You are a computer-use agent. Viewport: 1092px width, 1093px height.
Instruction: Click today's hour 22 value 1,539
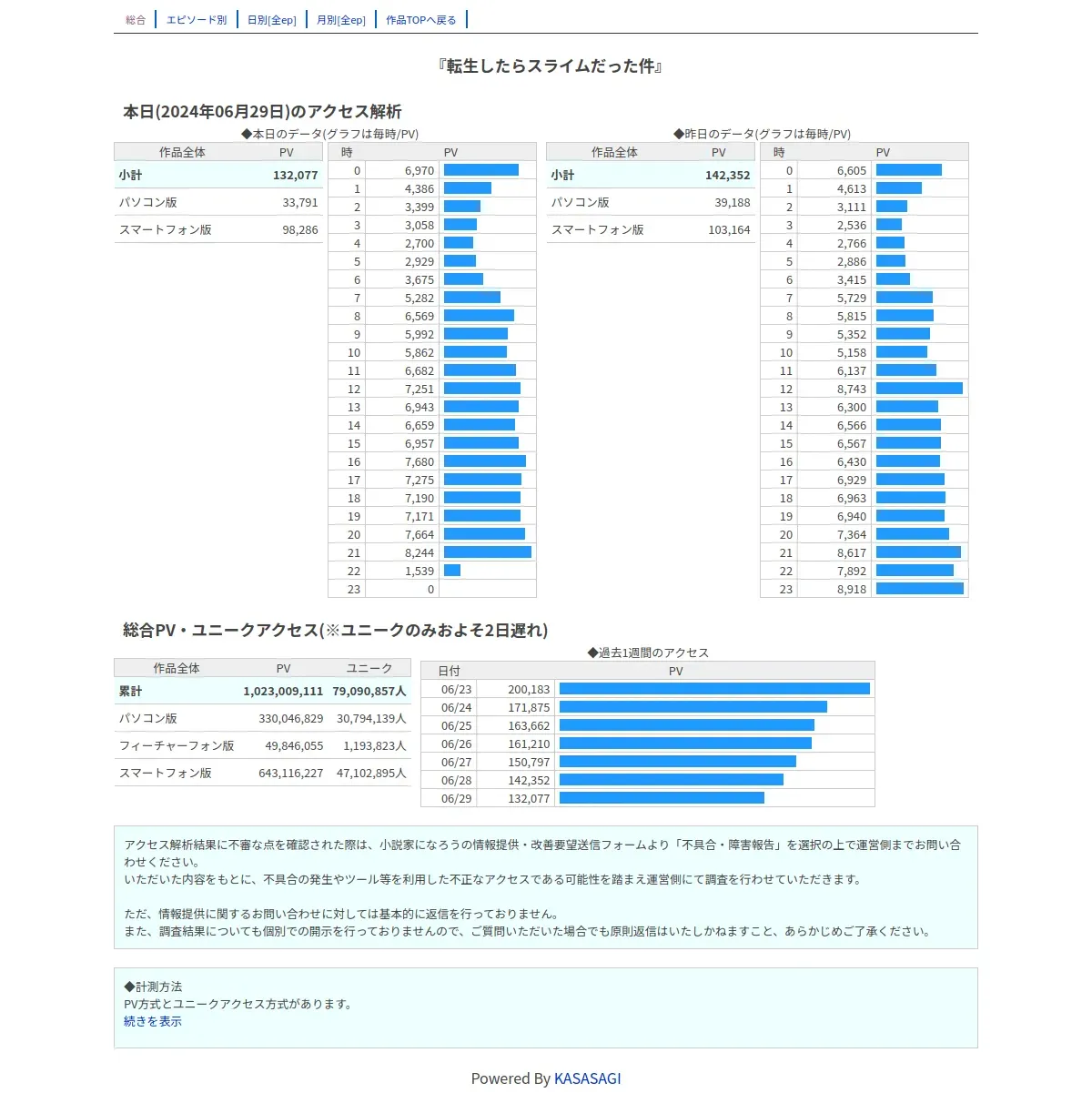(x=420, y=571)
